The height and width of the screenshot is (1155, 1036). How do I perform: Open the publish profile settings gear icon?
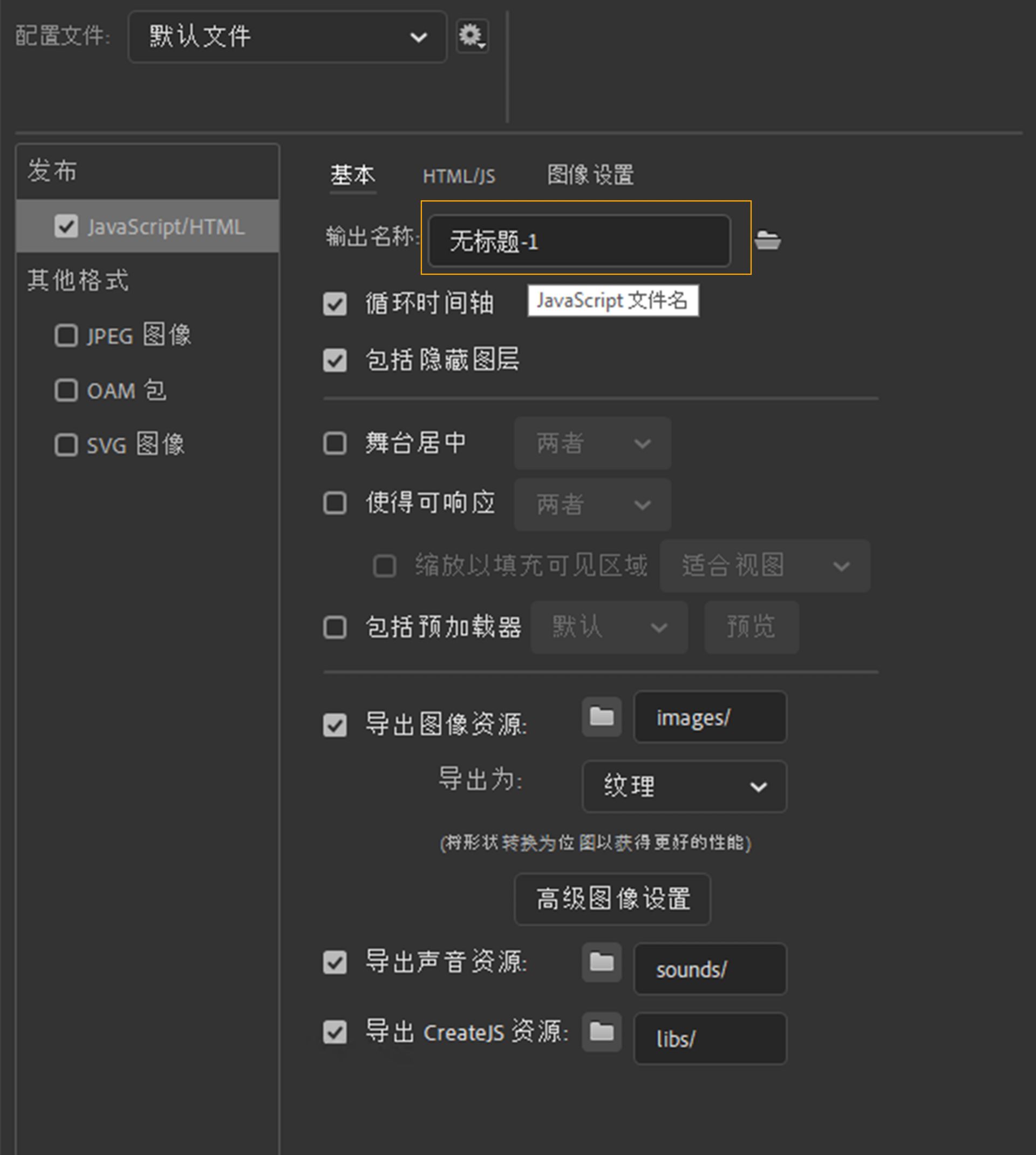tap(471, 36)
